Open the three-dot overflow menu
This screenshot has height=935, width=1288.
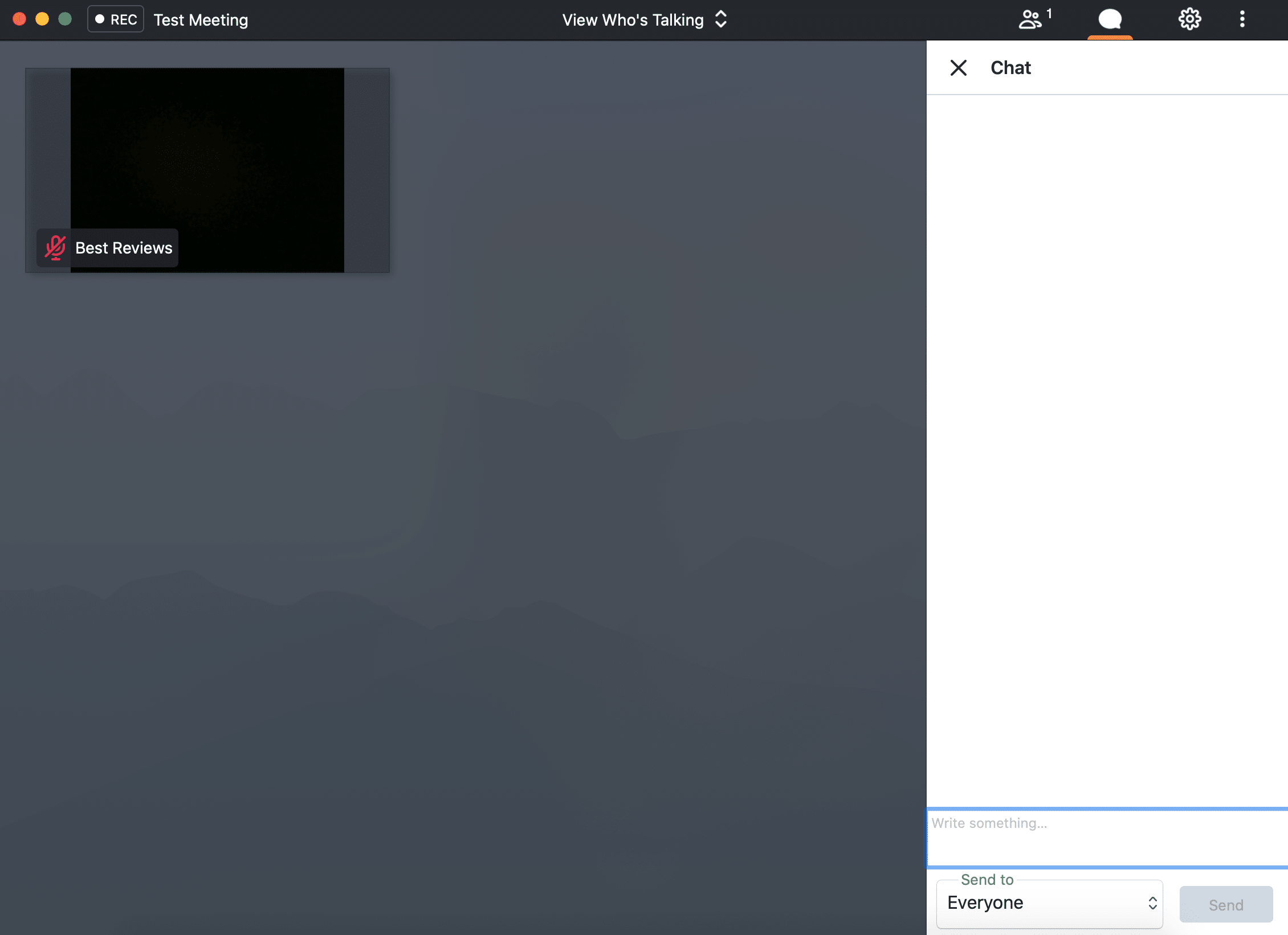[1241, 19]
